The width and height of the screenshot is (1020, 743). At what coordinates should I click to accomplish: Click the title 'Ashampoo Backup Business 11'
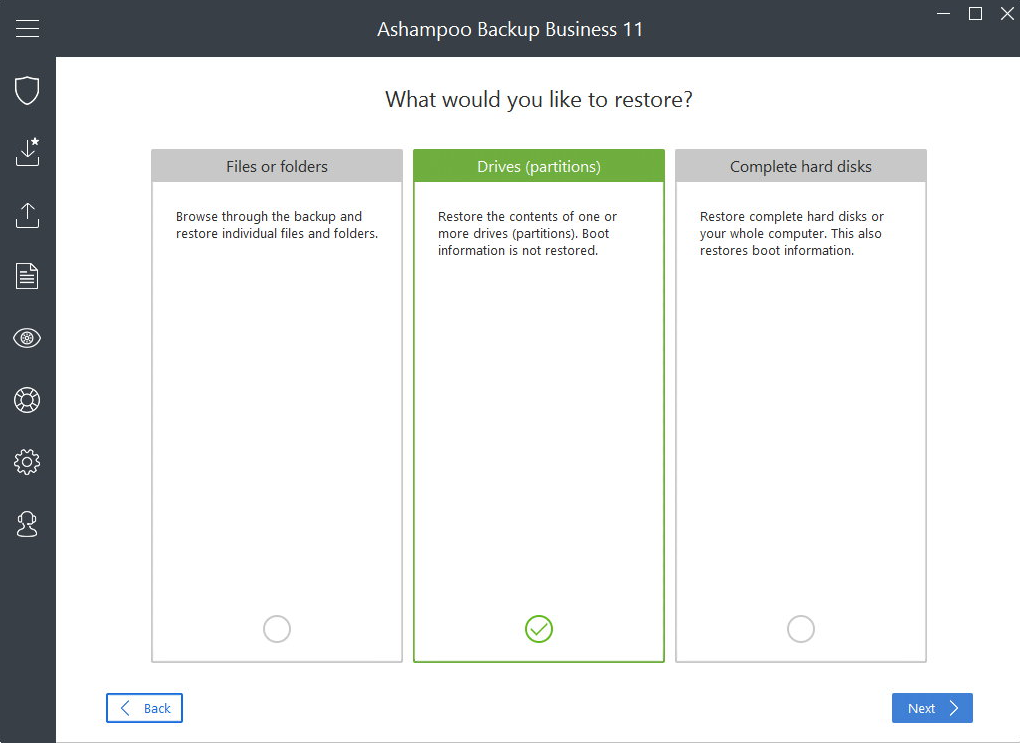pyautogui.click(x=510, y=29)
